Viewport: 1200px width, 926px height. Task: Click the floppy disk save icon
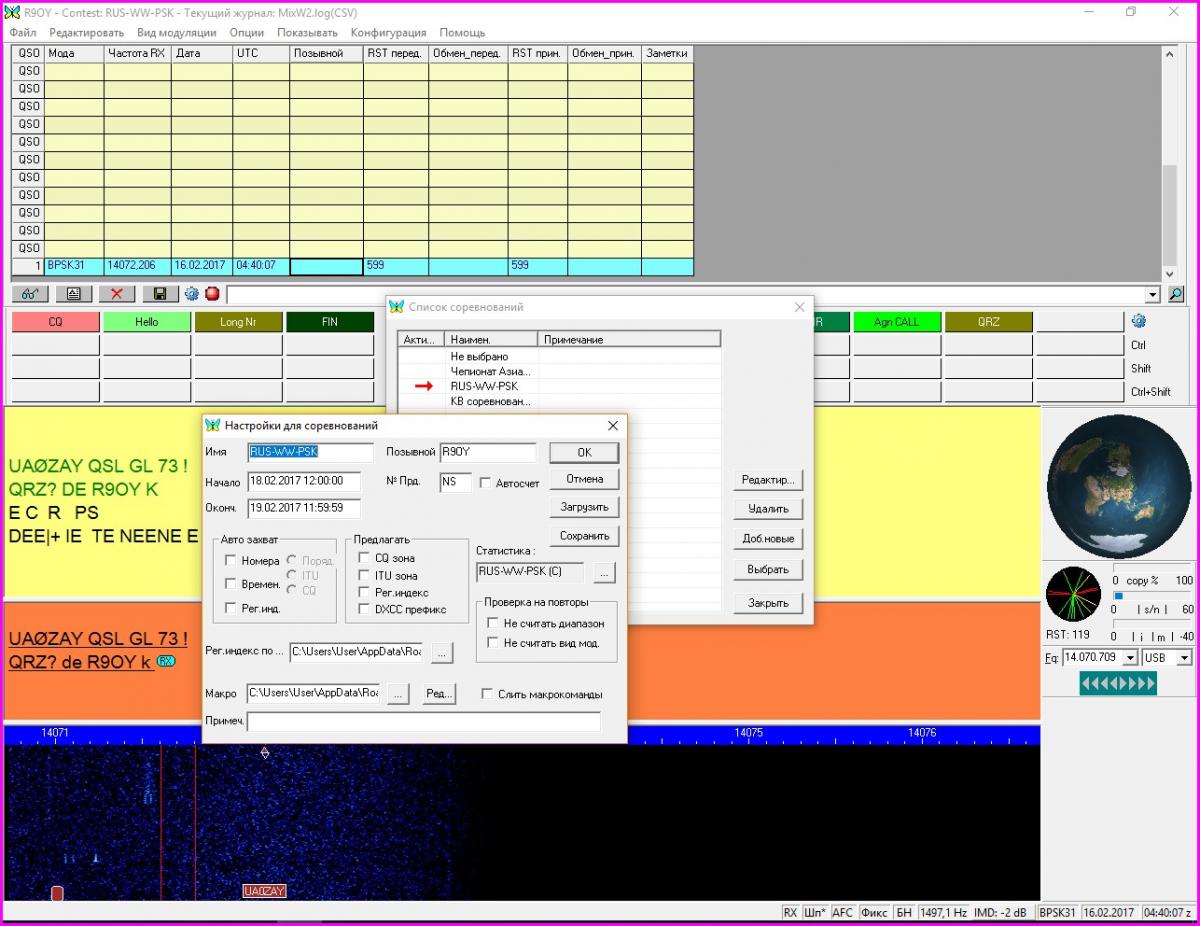pos(159,294)
